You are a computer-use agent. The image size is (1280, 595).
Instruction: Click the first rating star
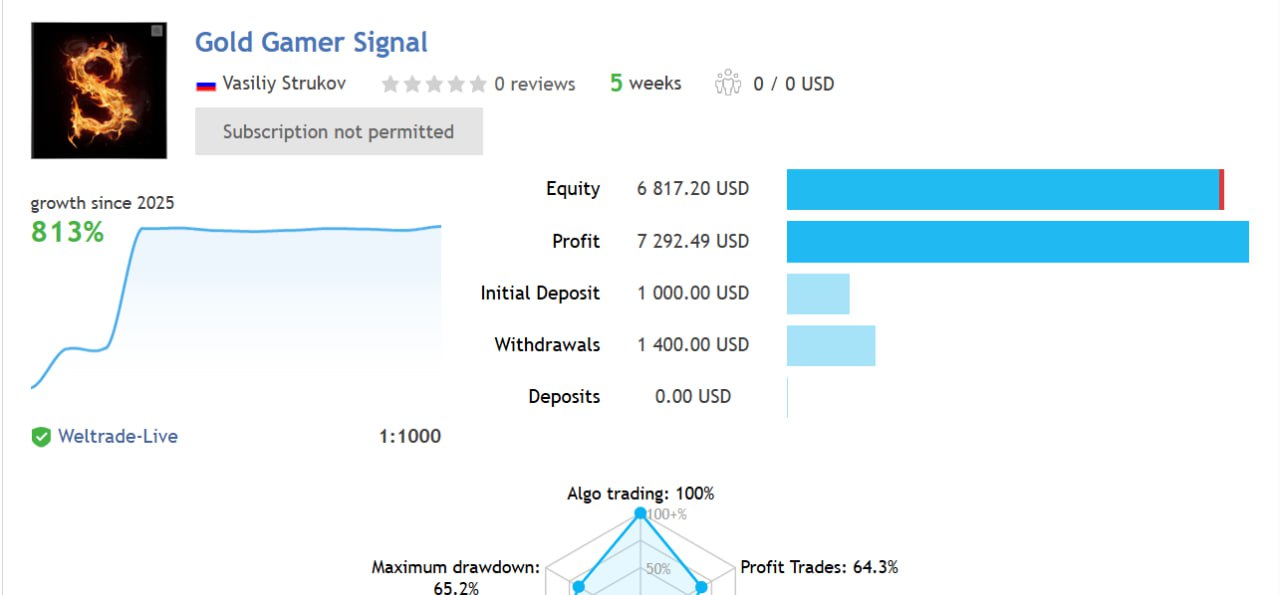tap(390, 85)
